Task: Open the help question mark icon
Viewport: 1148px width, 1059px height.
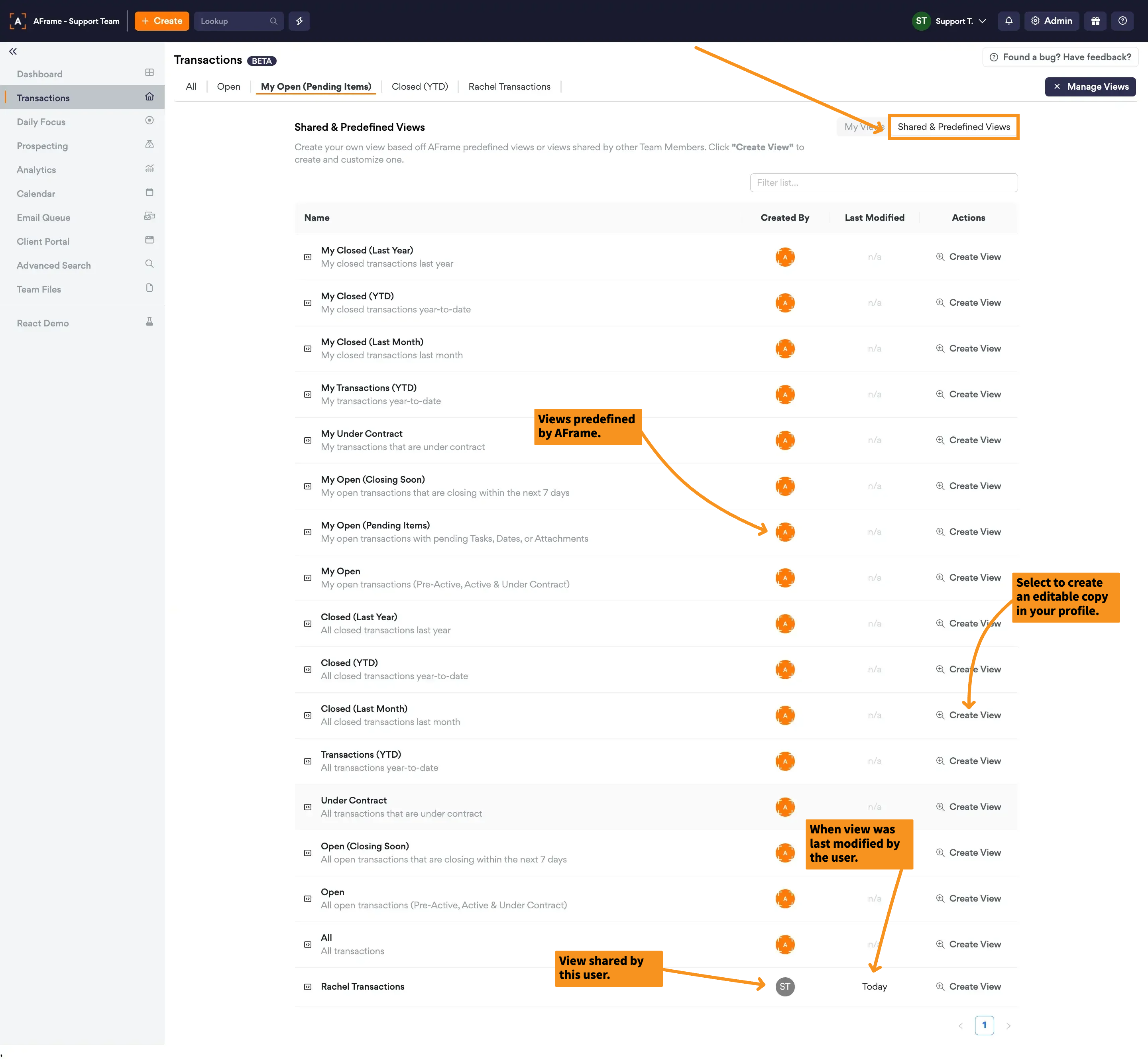Action: (x=1122, y=21)
